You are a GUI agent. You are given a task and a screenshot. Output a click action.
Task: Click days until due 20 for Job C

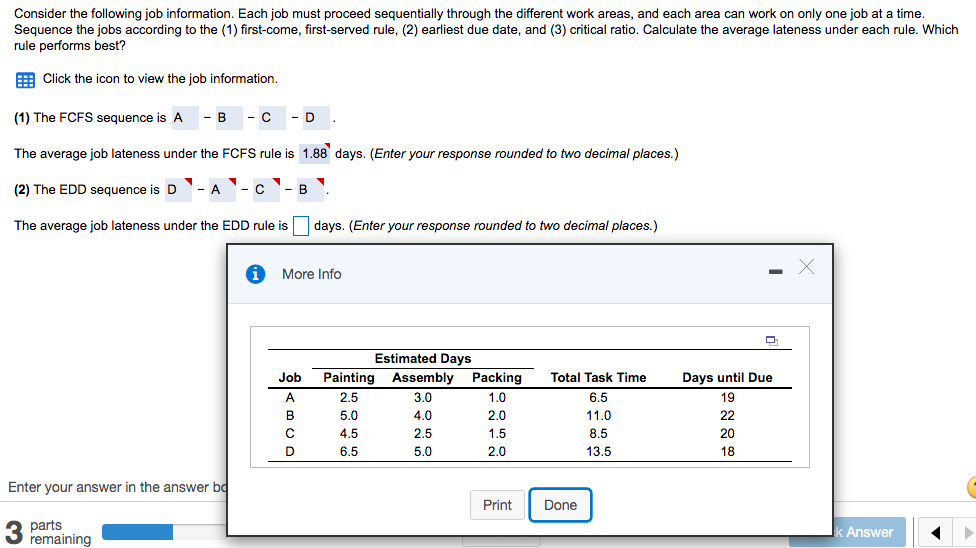727,433
